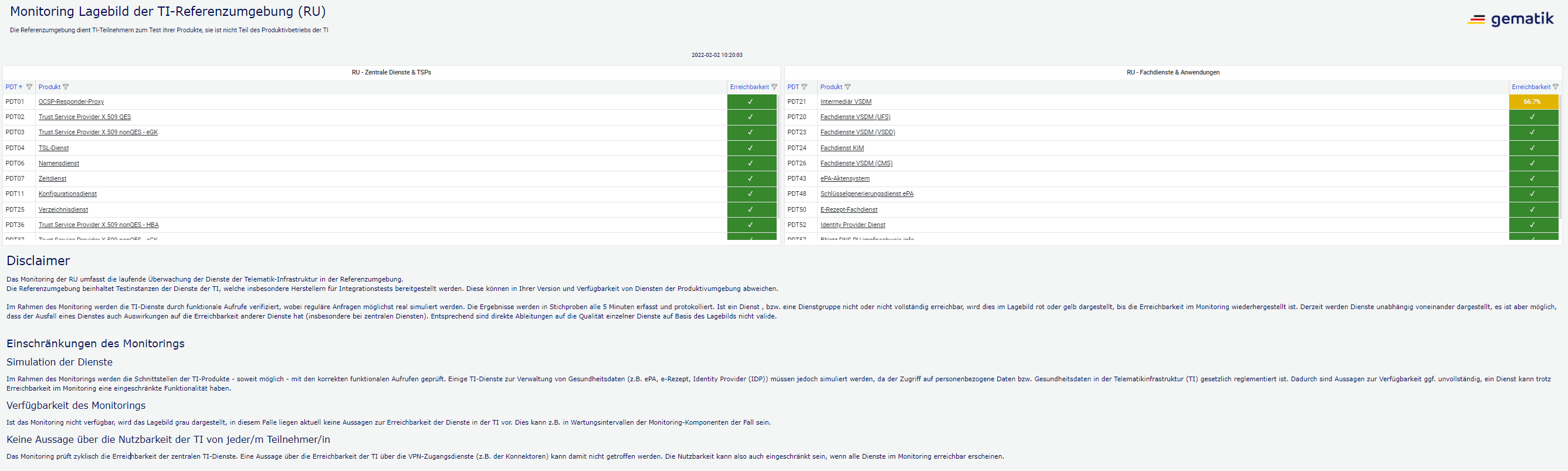Open the Intermediär VSDM link

(x=845, y=101)
